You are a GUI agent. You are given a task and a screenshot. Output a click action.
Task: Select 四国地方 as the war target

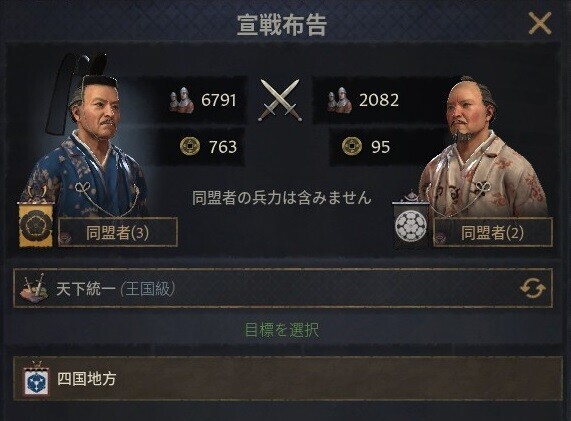288,379
